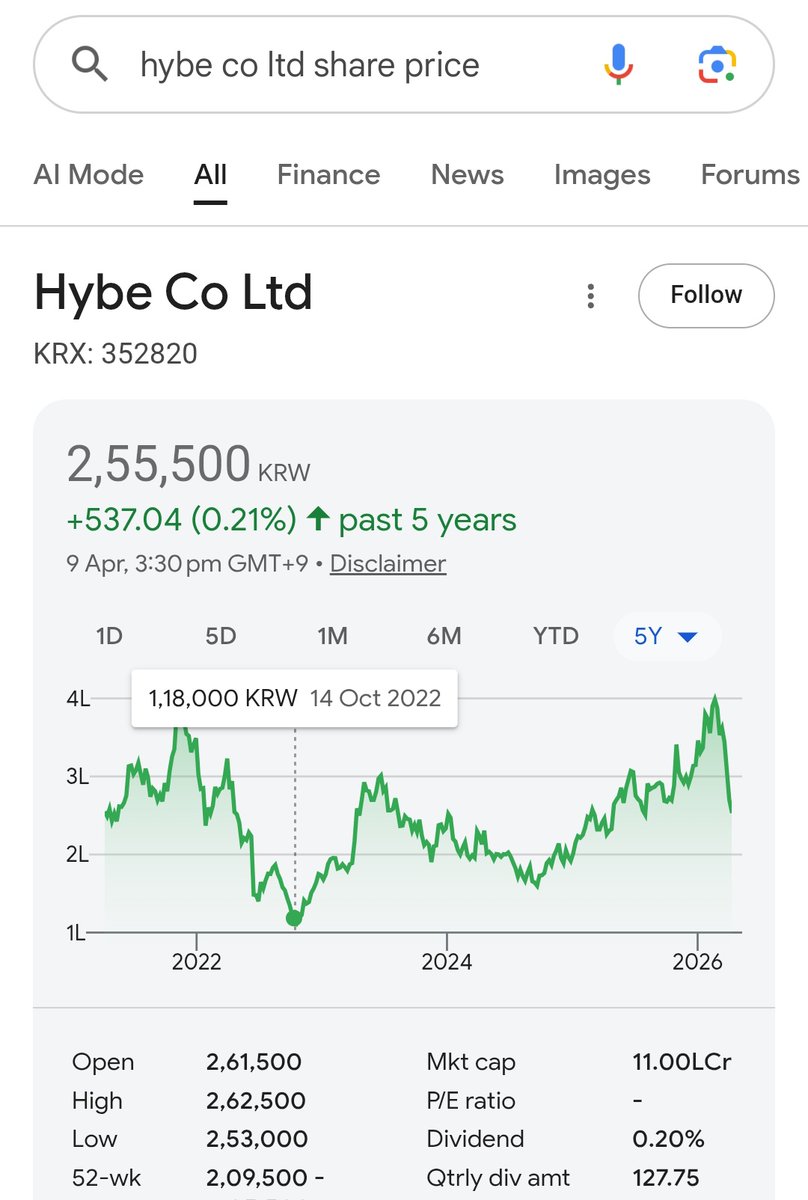Select the YTD chart range
Image resolution: width=808 pixels, height=1200 pixels.
556,636
